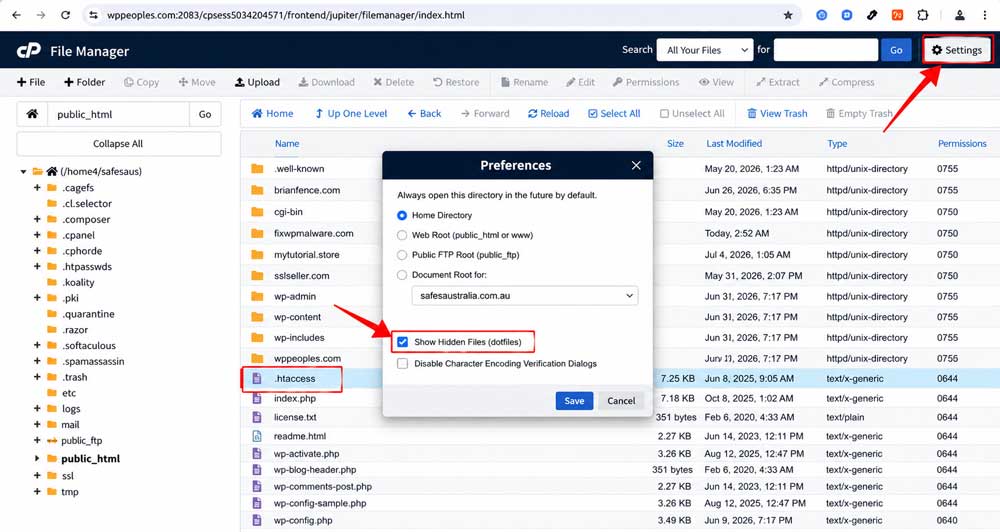Click the Download toolbar item
This screenshot has width=1000, height=532.
coord(327,82)
